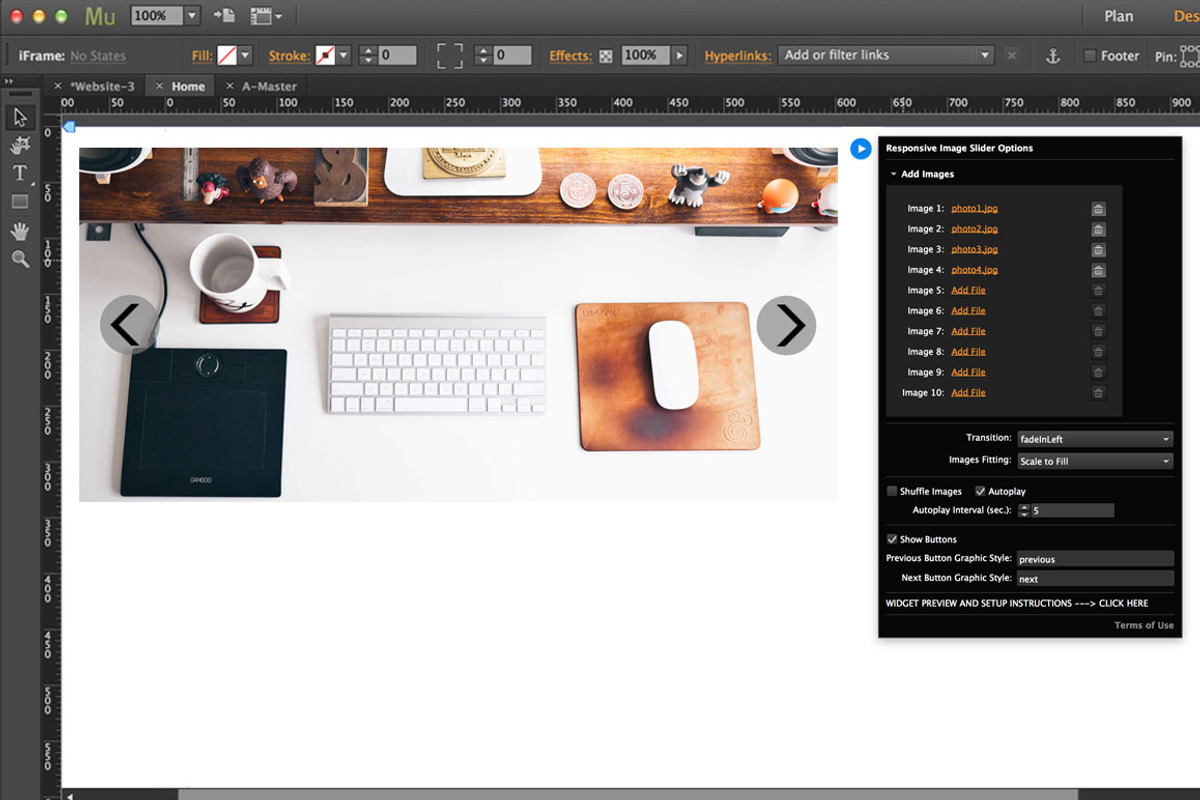Toggle the Footer checkbox

(x=1090, y=56)
